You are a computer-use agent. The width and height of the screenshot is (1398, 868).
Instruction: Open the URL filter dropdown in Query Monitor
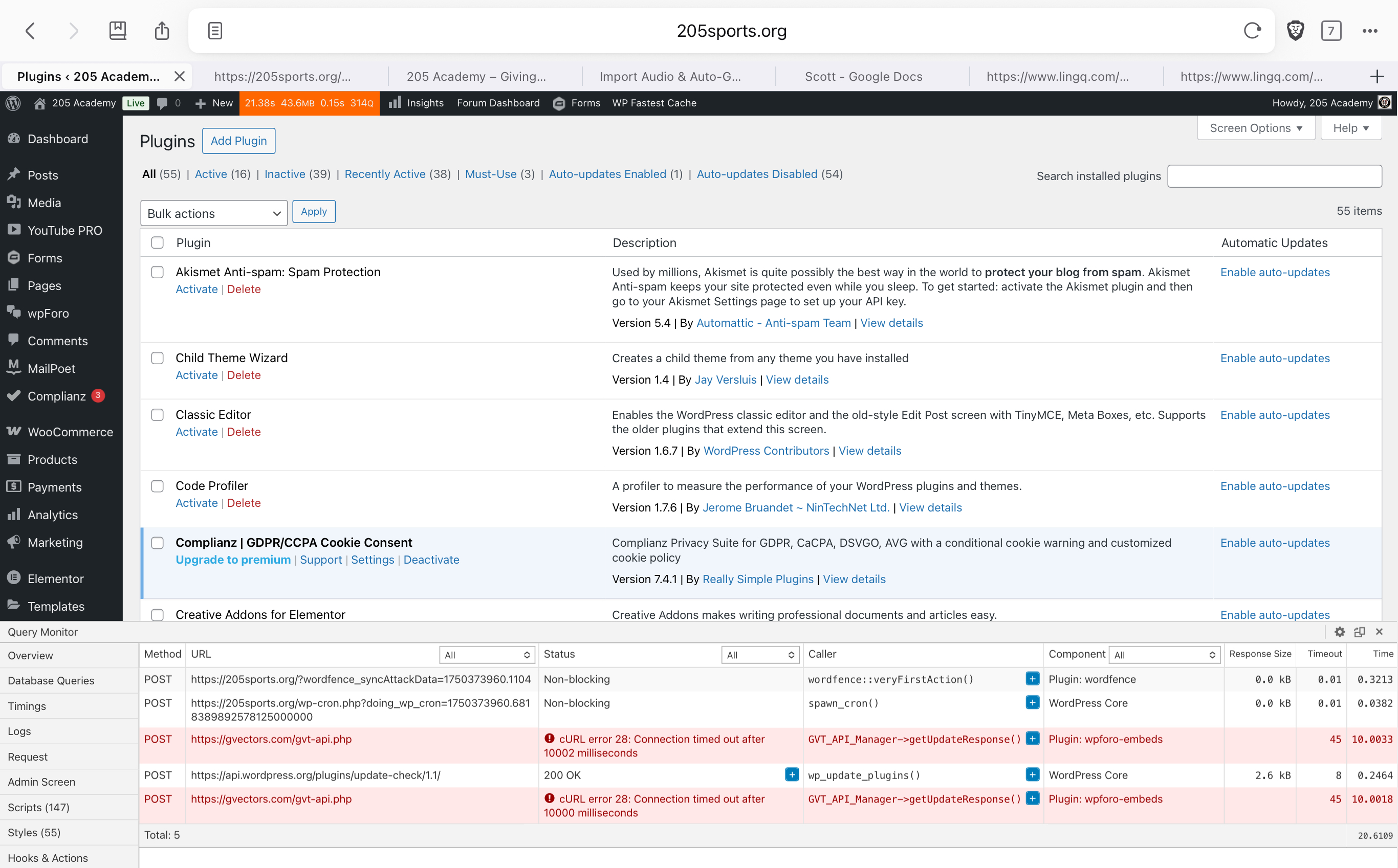click(x=487, y=654)
